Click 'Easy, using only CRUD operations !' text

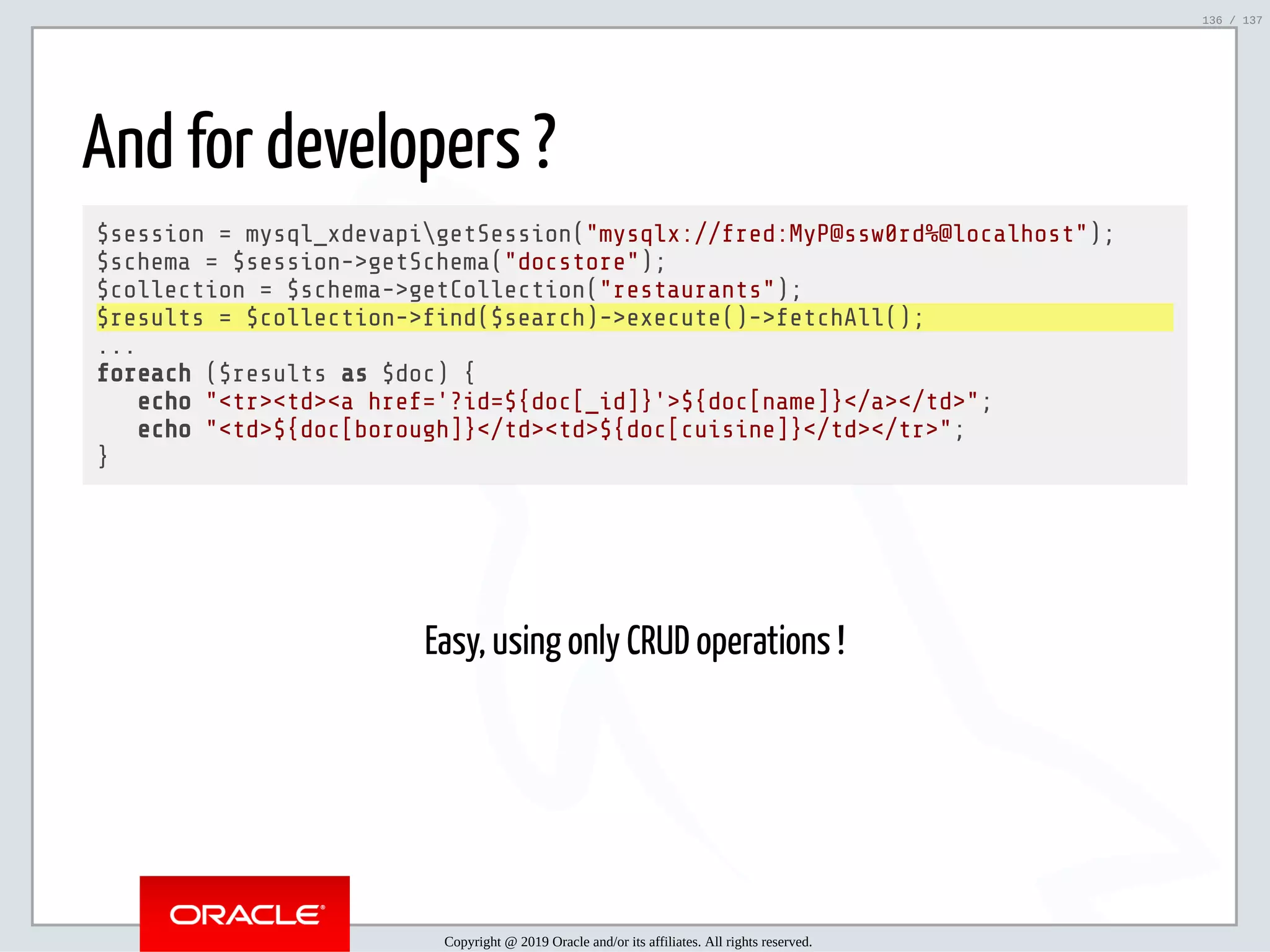(x=634, y=642)
